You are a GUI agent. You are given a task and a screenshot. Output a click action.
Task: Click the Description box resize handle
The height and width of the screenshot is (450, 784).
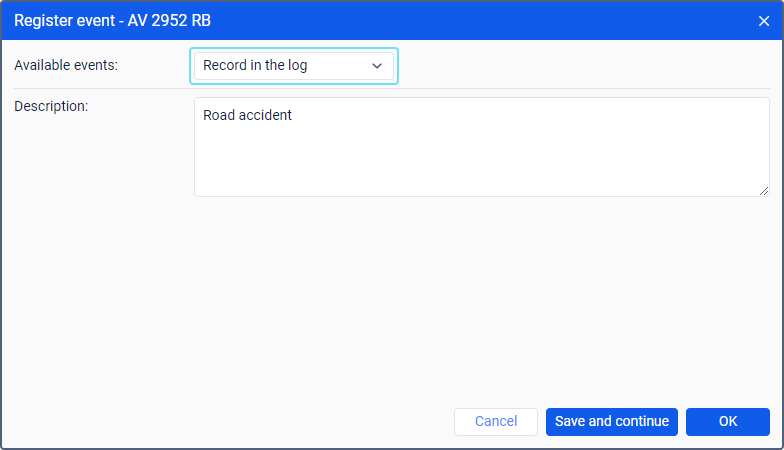(x=764, y=190)
